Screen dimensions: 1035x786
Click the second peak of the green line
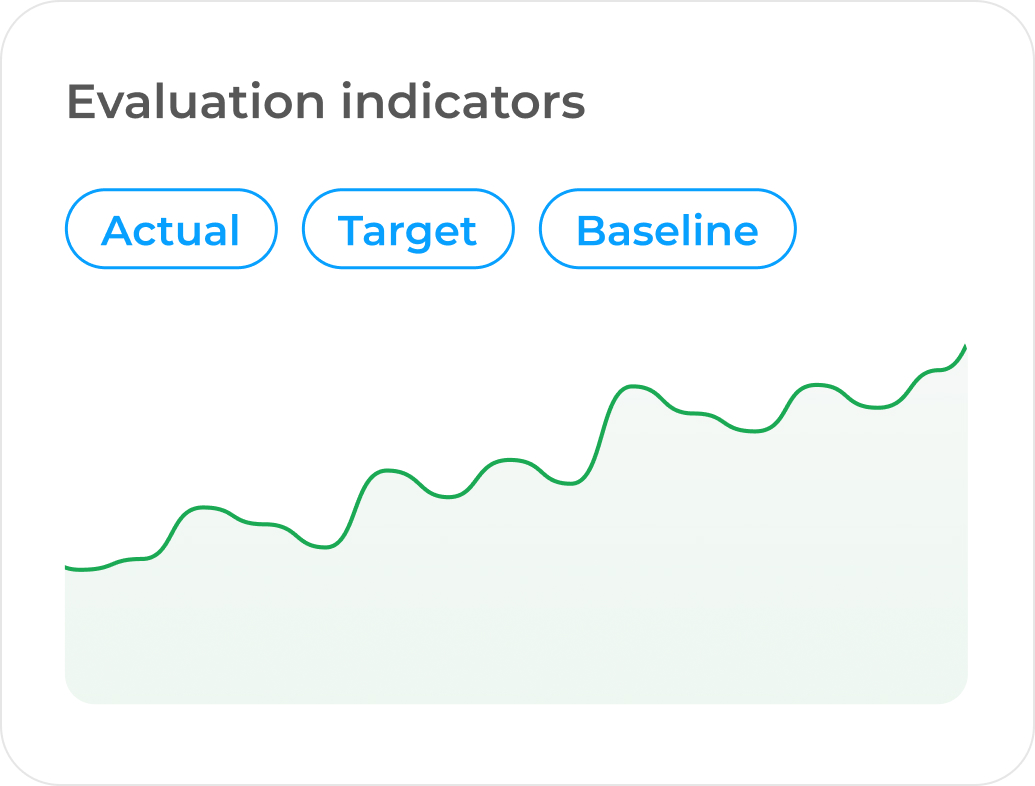tap(386, 470)
